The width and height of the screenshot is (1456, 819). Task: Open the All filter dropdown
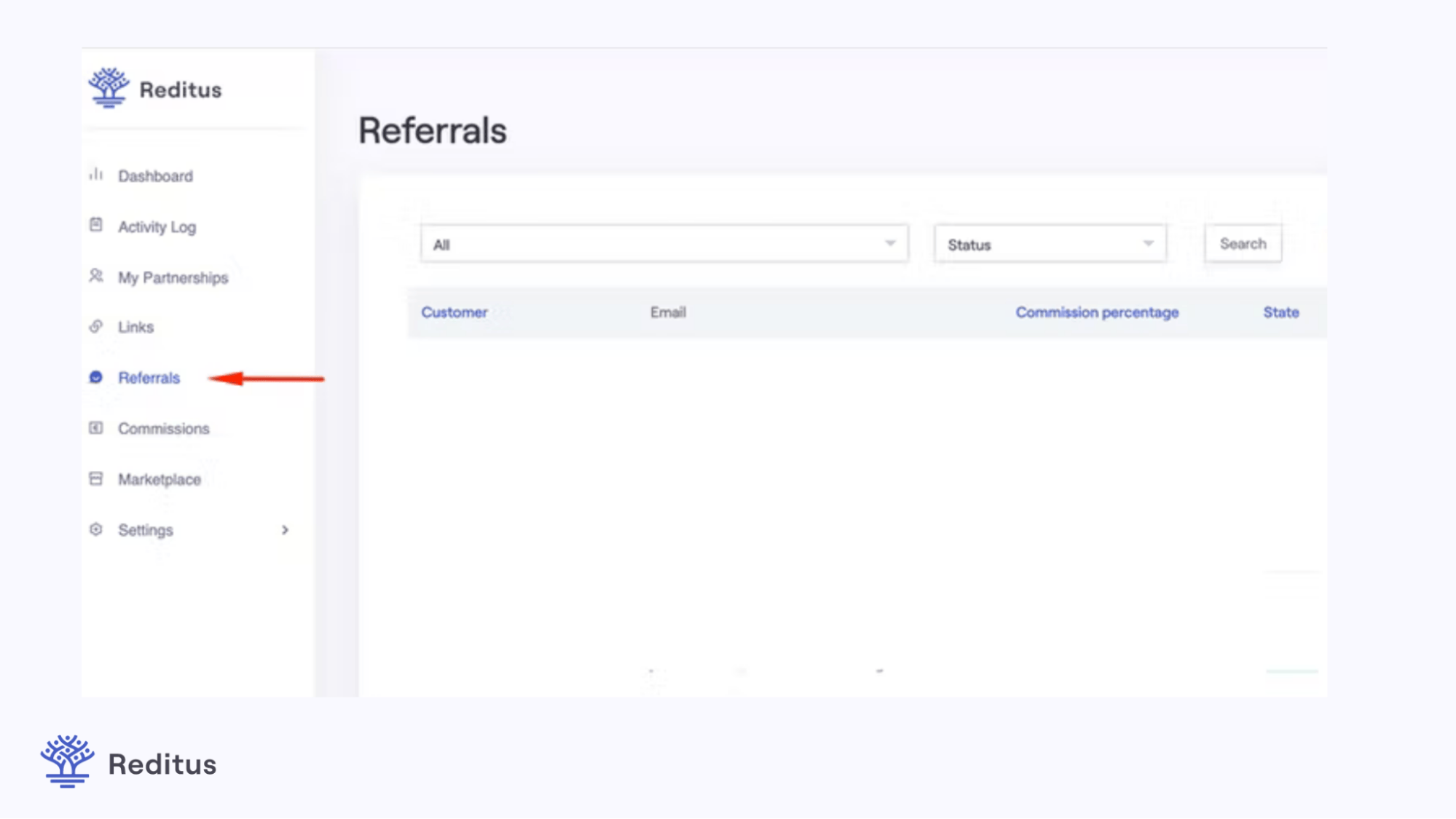(664, 244)
